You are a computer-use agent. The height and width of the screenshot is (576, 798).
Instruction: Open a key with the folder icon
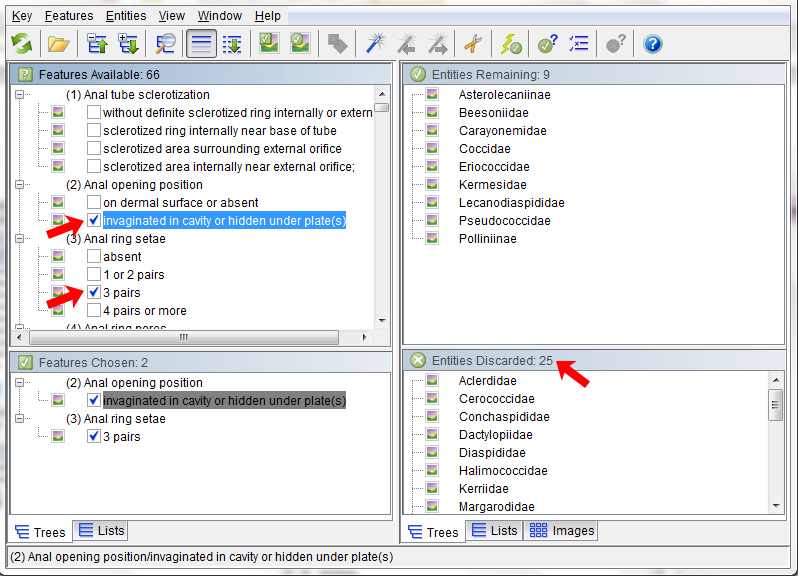tap(59, 44)
